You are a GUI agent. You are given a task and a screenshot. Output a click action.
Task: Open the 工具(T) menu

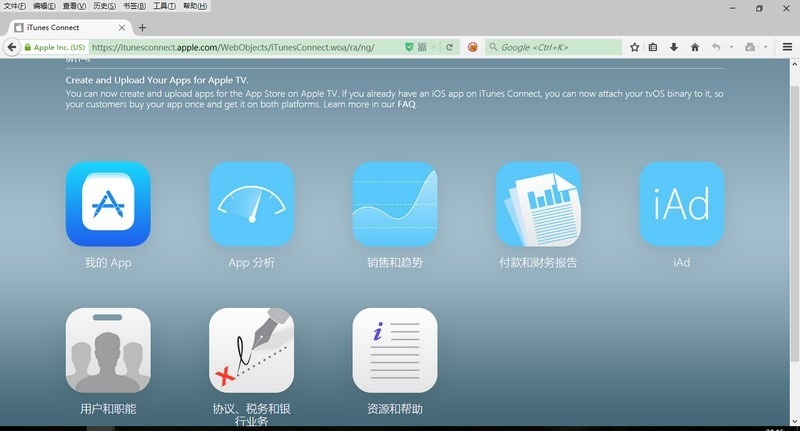(x=164, y=6)
